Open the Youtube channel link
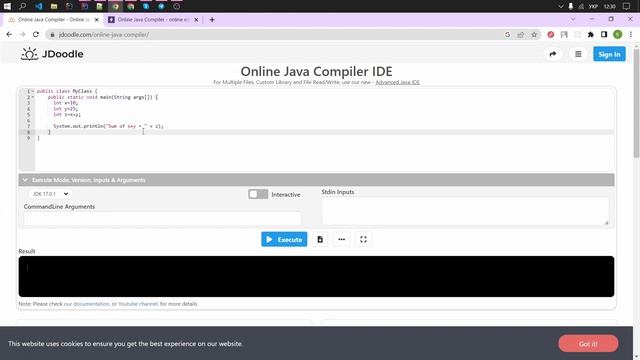640x360 pixels. pos(138,304)
